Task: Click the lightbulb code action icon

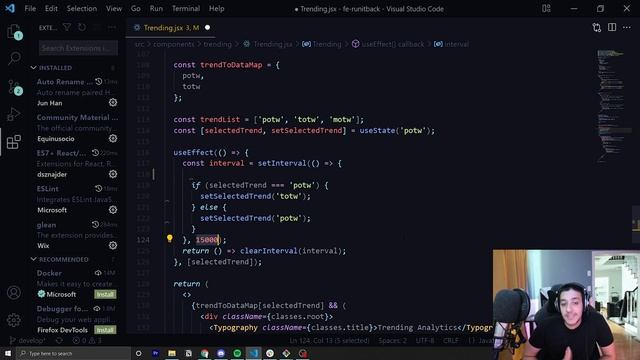Action: [x=170, y=239]
